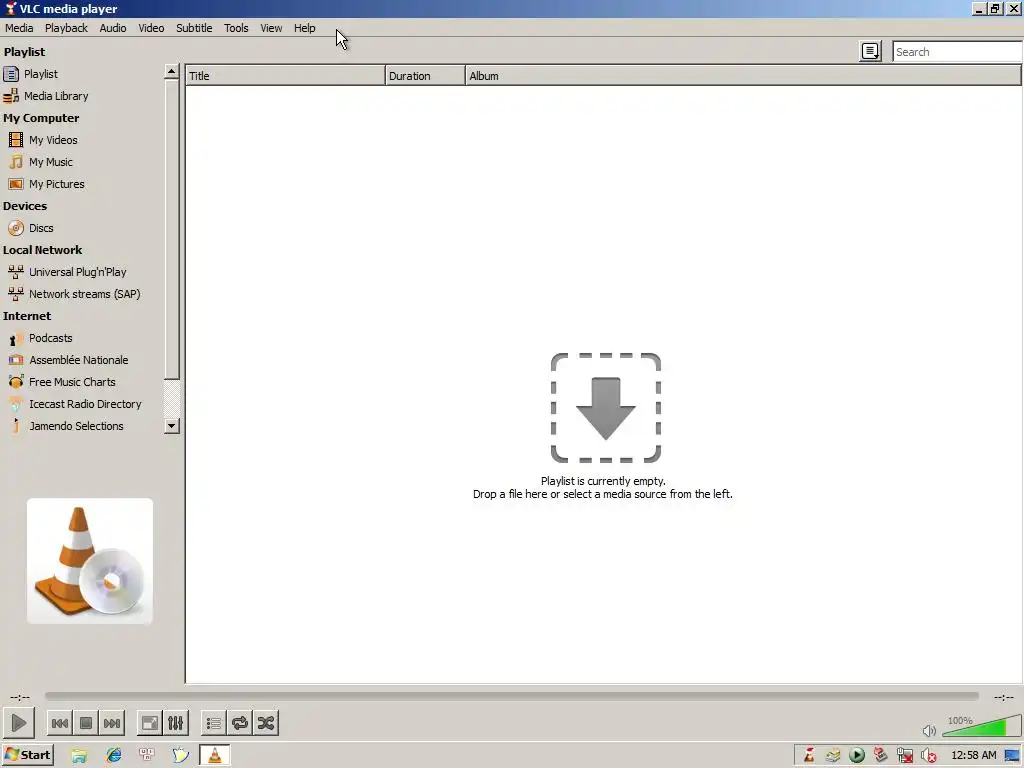Toggle random shuffle playback

pyautogui.click(x=266, y=723)
